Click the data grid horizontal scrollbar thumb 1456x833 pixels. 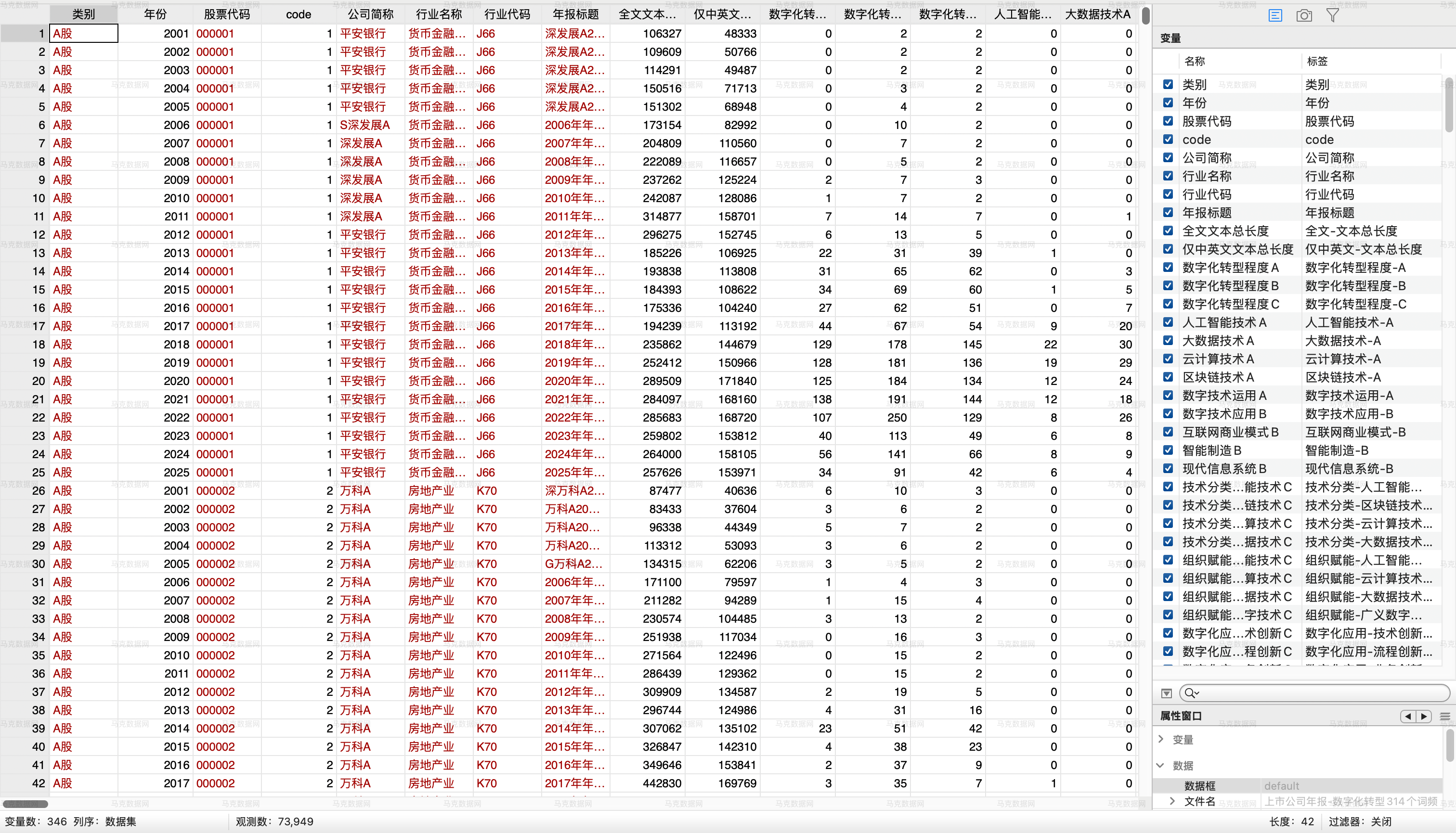pos(25,804)
